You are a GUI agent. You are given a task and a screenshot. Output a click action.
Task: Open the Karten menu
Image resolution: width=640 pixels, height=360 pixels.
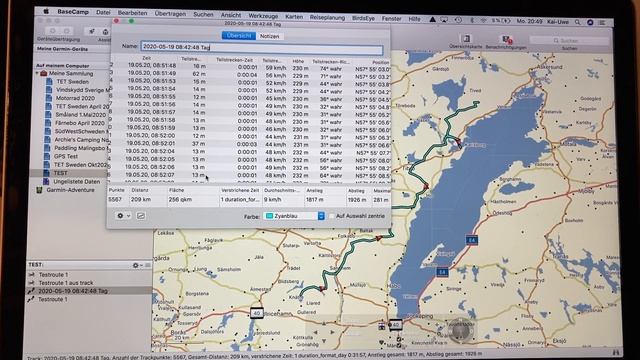(x=294, y=17)
